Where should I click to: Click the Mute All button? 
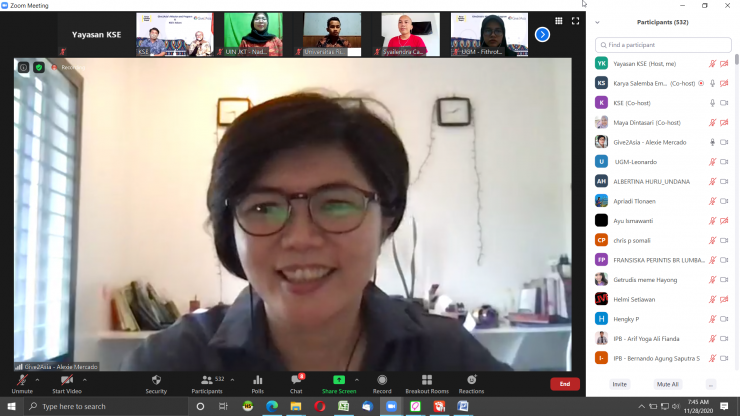tap(668, 384)
